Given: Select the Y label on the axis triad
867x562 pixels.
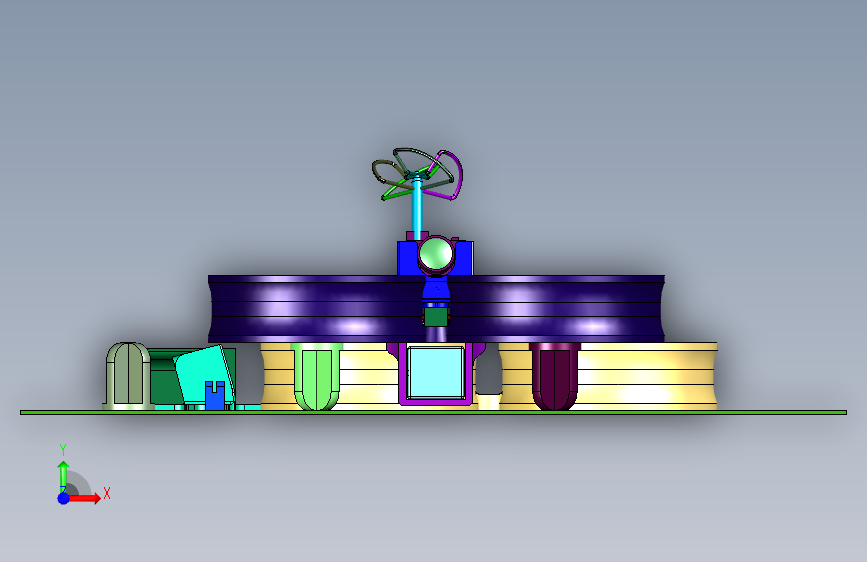Looking at the screenshot, I should (63, 450).
